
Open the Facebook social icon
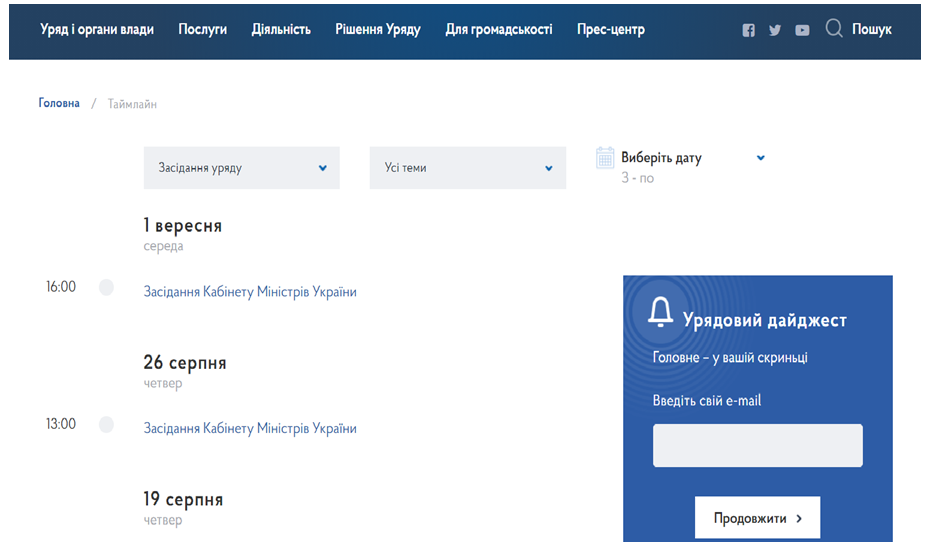748,30
